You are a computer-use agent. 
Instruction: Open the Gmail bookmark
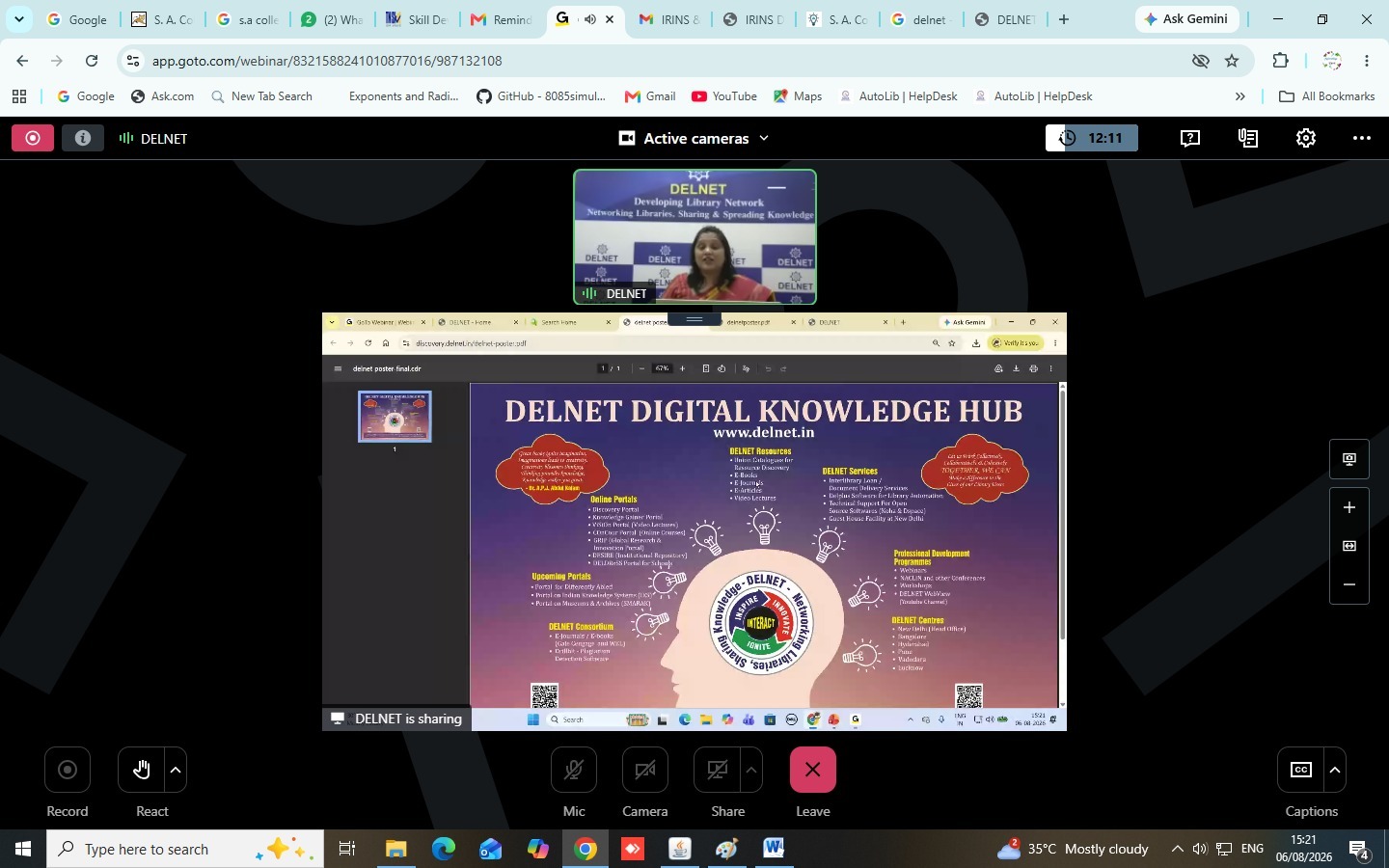650,96
